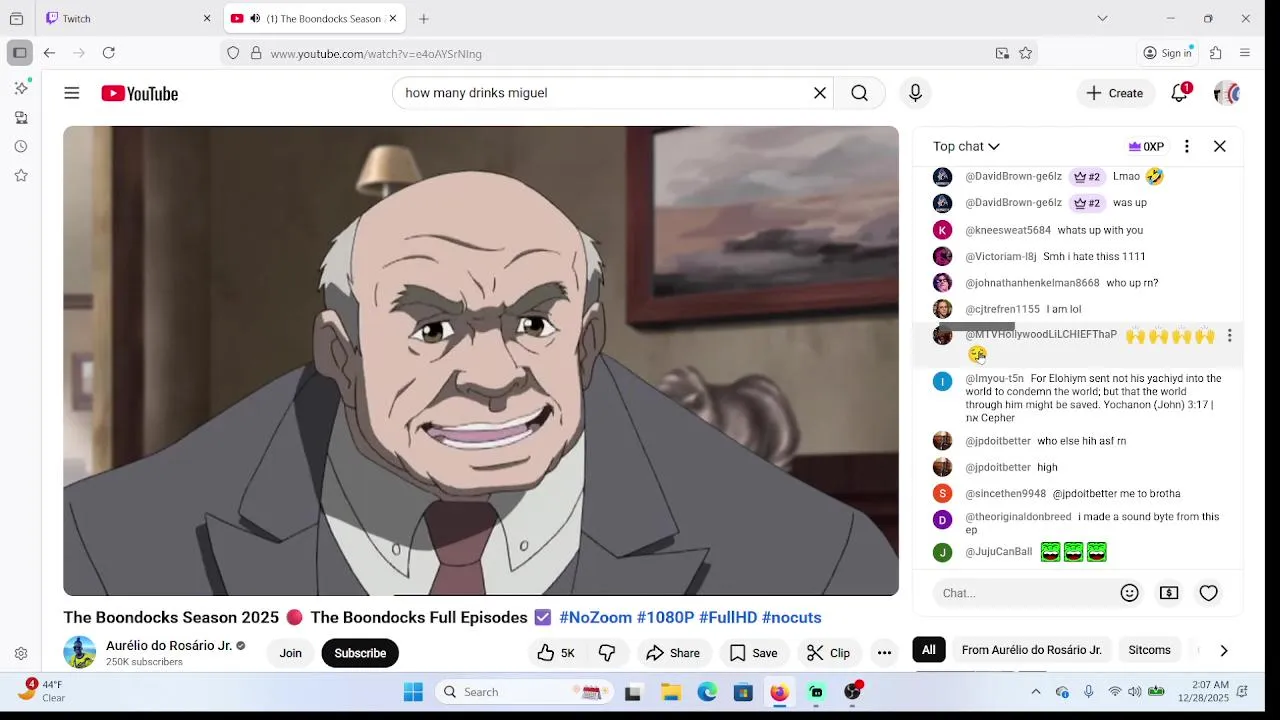Open history from the sidebar clock
Image resolution: width=1280 pixels, height=720 pixels.
coord(21,146)
